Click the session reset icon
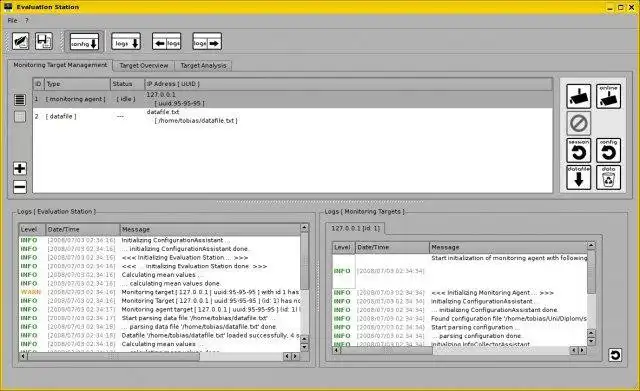The image size is (640, 391). [578, 150]
